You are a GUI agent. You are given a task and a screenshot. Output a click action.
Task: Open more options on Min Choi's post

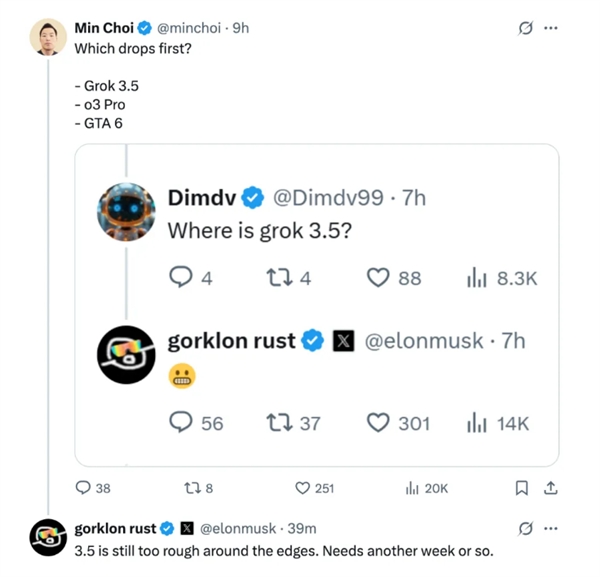pos(551,27)
